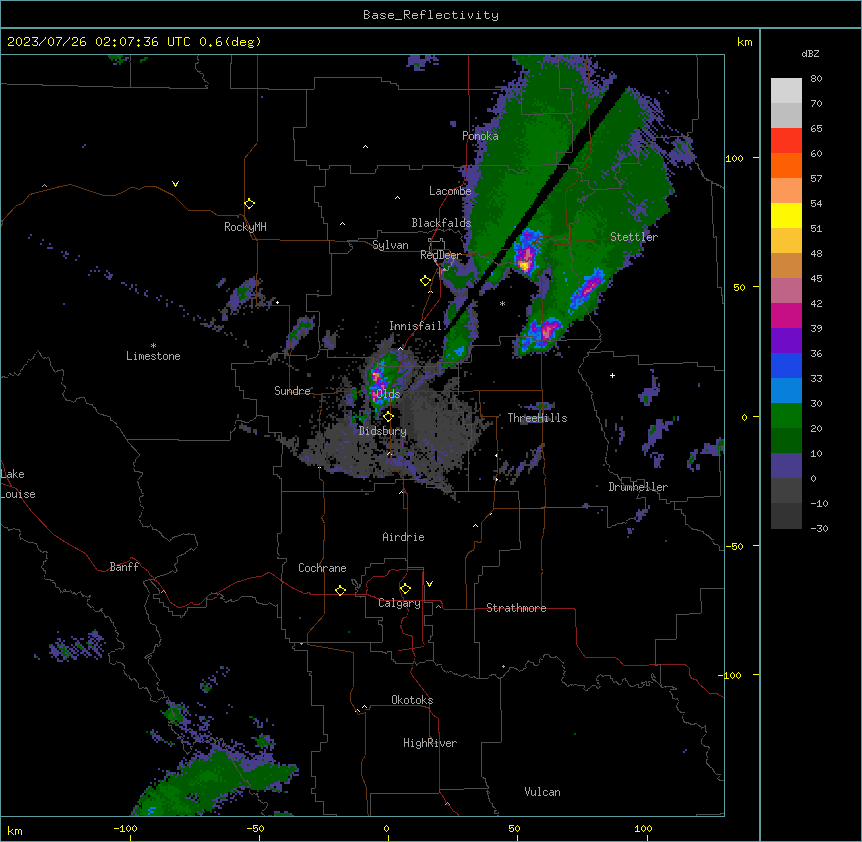Click the yellow diamond marker above RockyMH
862x842 pixels.
coord(249,204)
